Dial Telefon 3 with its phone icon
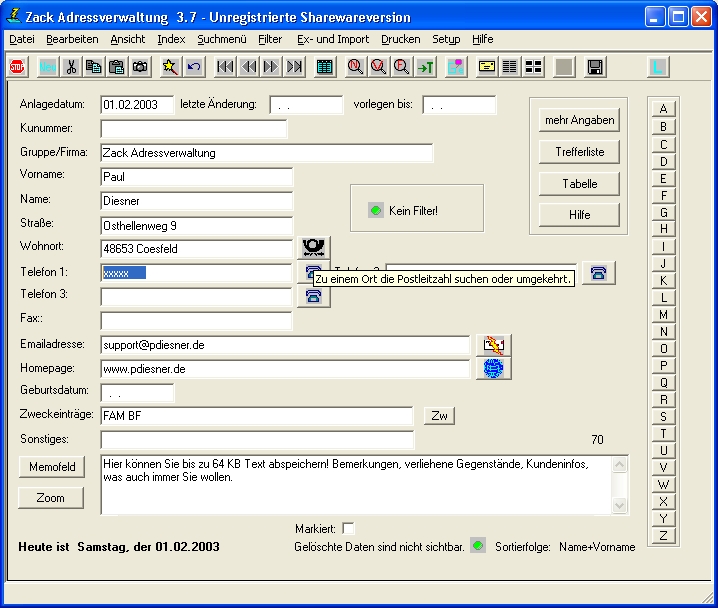Screen dimensions: 718x608 312,297
